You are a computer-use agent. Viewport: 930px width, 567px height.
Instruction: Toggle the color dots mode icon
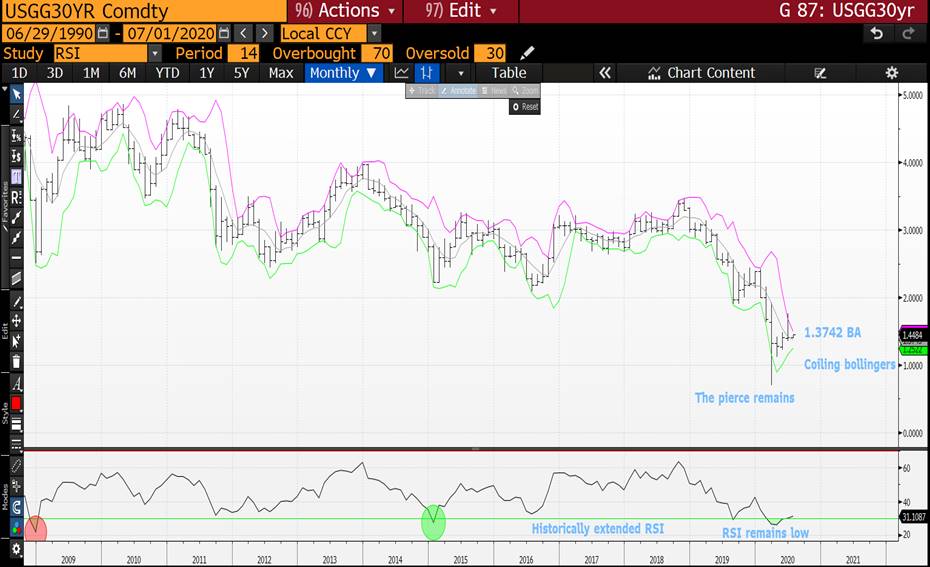point(17,527)
